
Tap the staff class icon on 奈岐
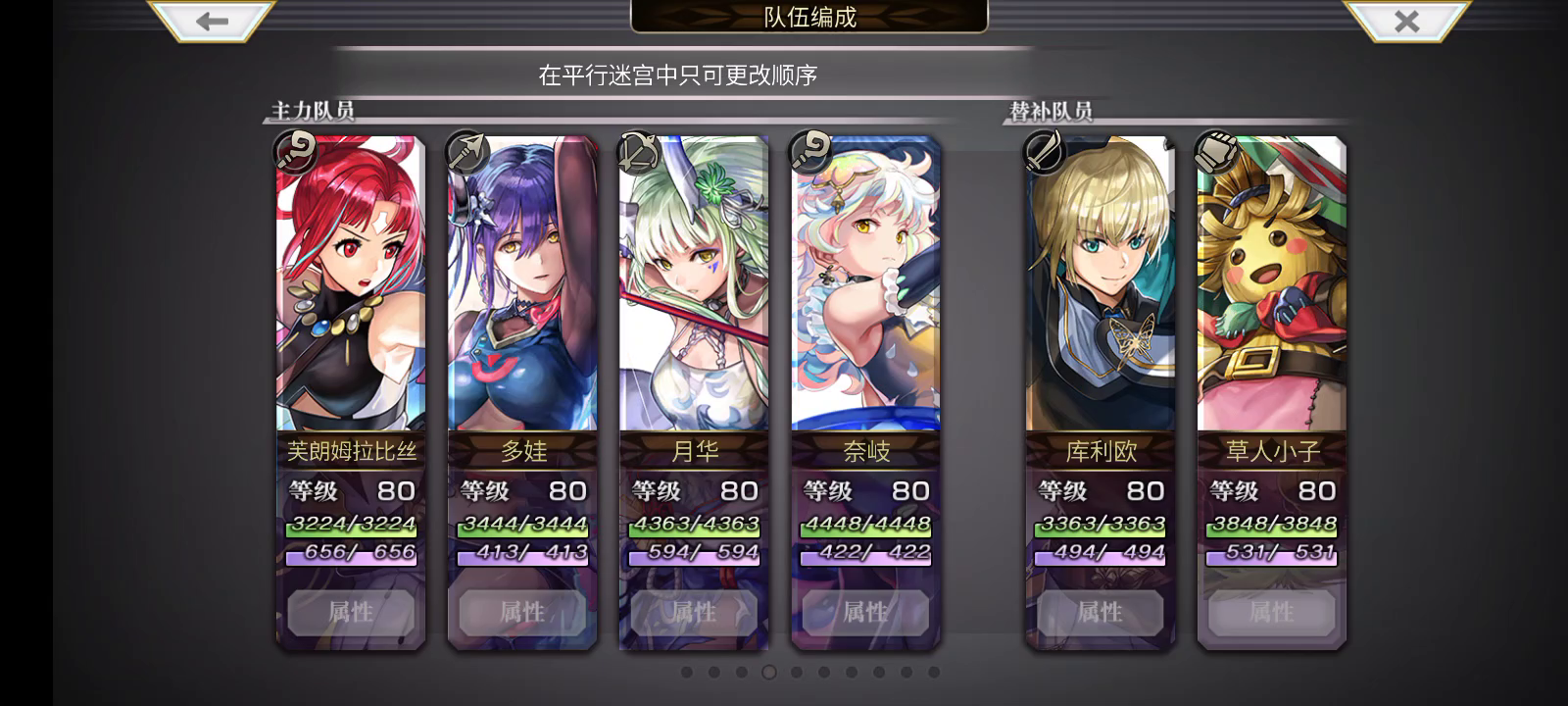click(810, 152)
